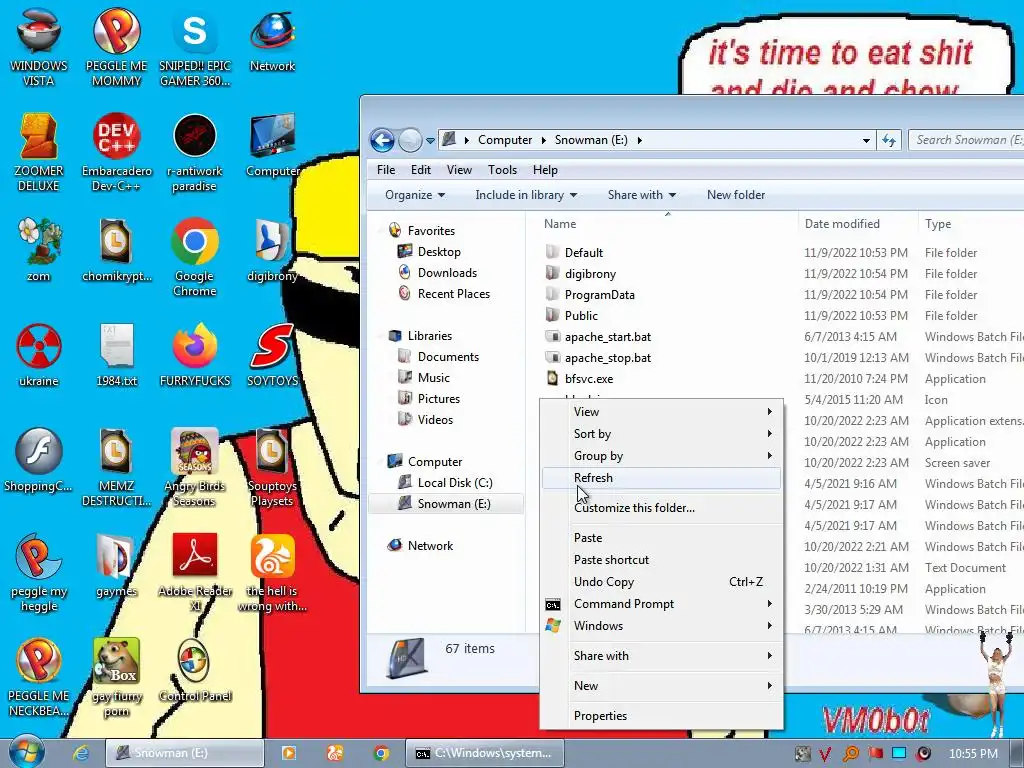This screenshot has width=1024, height=768.
Task: Launch Google Chrome from desktop
Action: pyautogui.click(x=195, y=257)
